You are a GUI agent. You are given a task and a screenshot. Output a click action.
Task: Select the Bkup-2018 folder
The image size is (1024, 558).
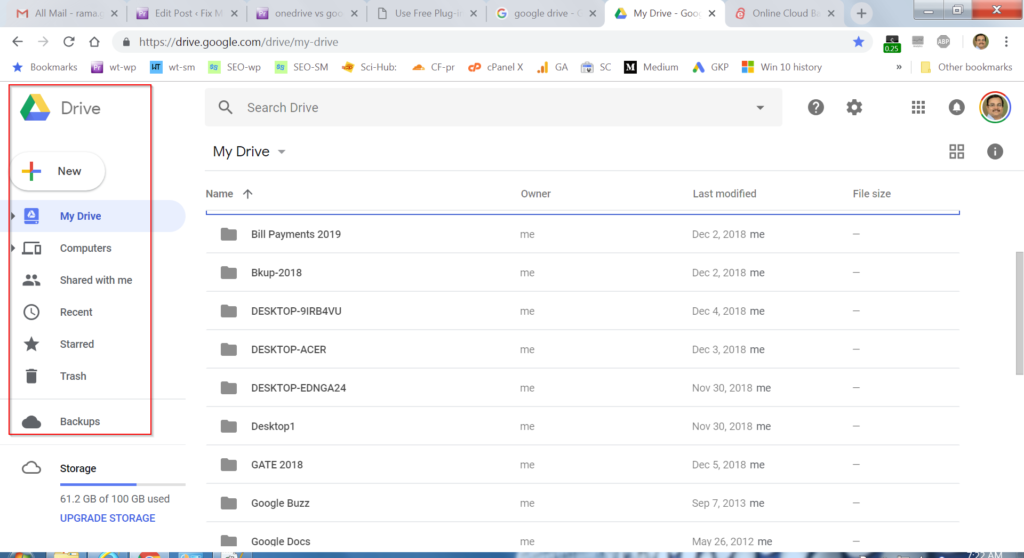click(x=583, y=272)
